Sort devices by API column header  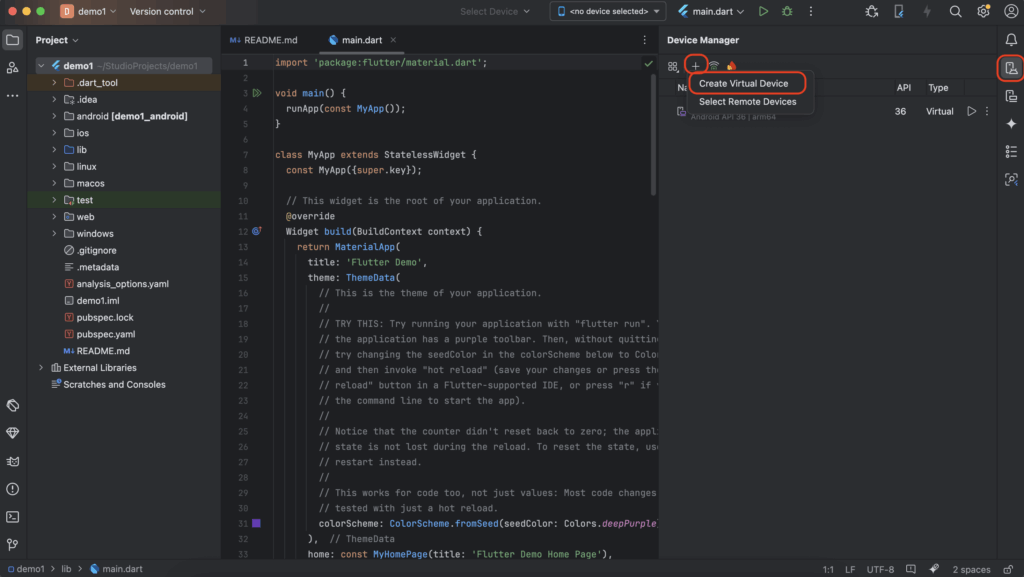904,87
